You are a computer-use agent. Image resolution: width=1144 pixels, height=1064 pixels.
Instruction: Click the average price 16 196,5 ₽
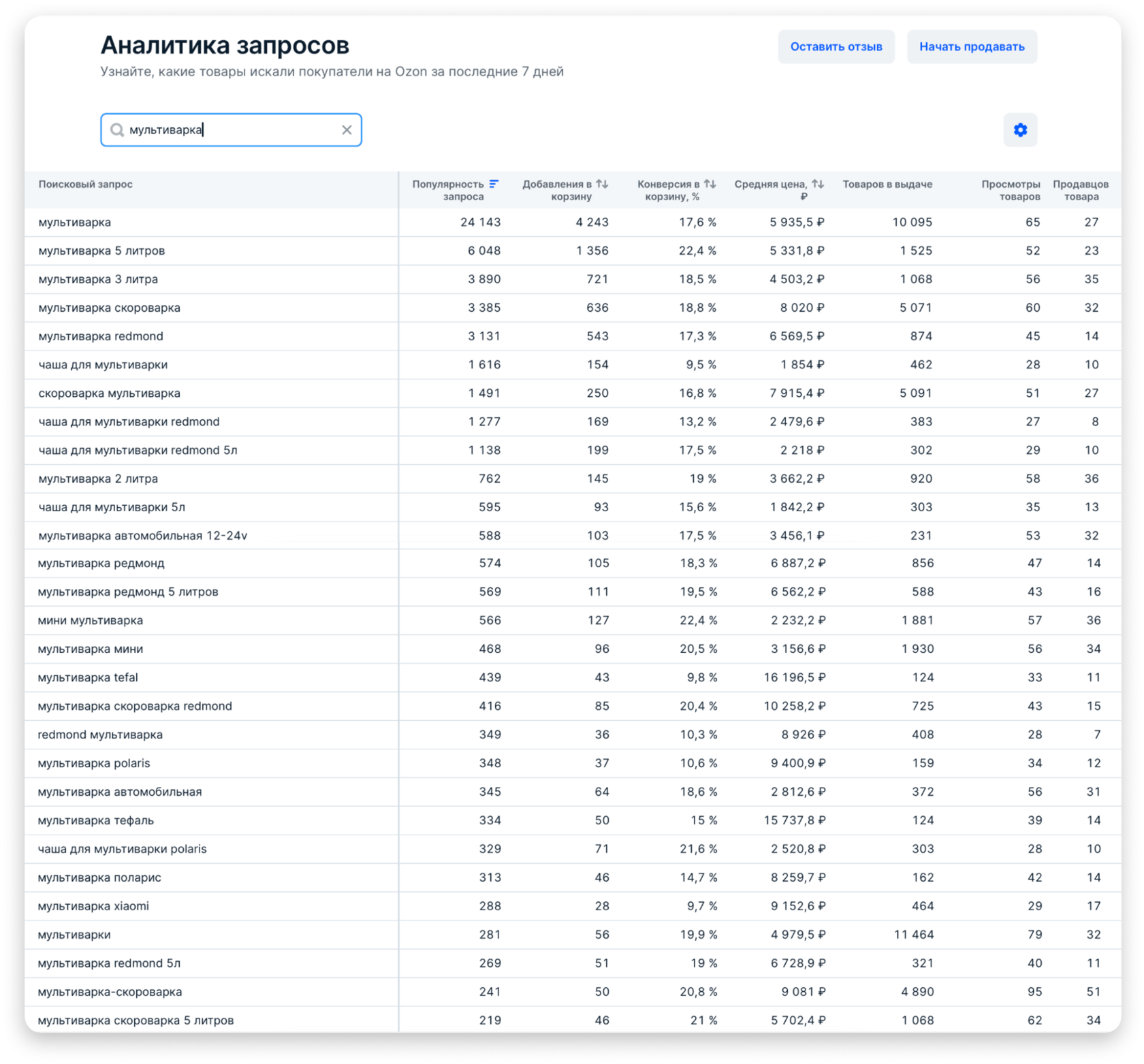coord(794,677)
